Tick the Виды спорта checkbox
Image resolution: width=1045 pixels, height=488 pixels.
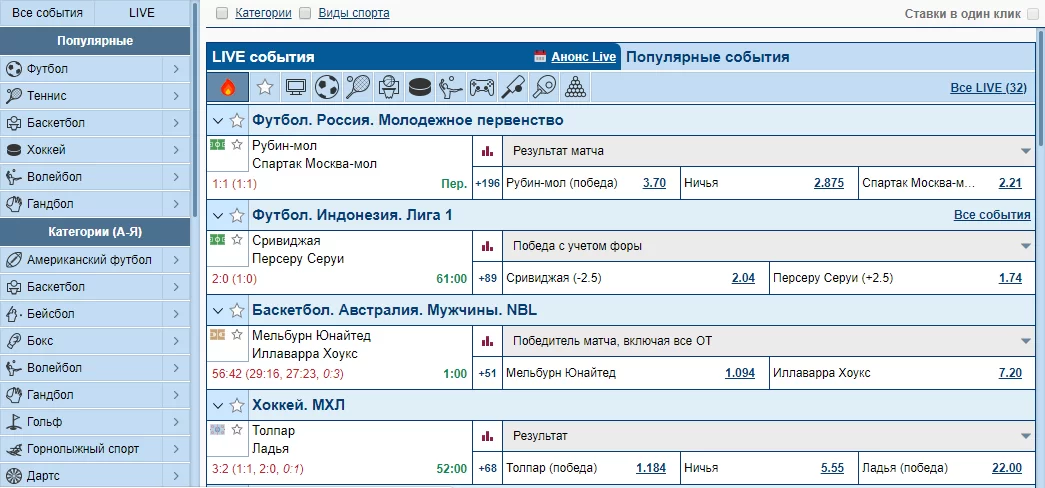304,14
